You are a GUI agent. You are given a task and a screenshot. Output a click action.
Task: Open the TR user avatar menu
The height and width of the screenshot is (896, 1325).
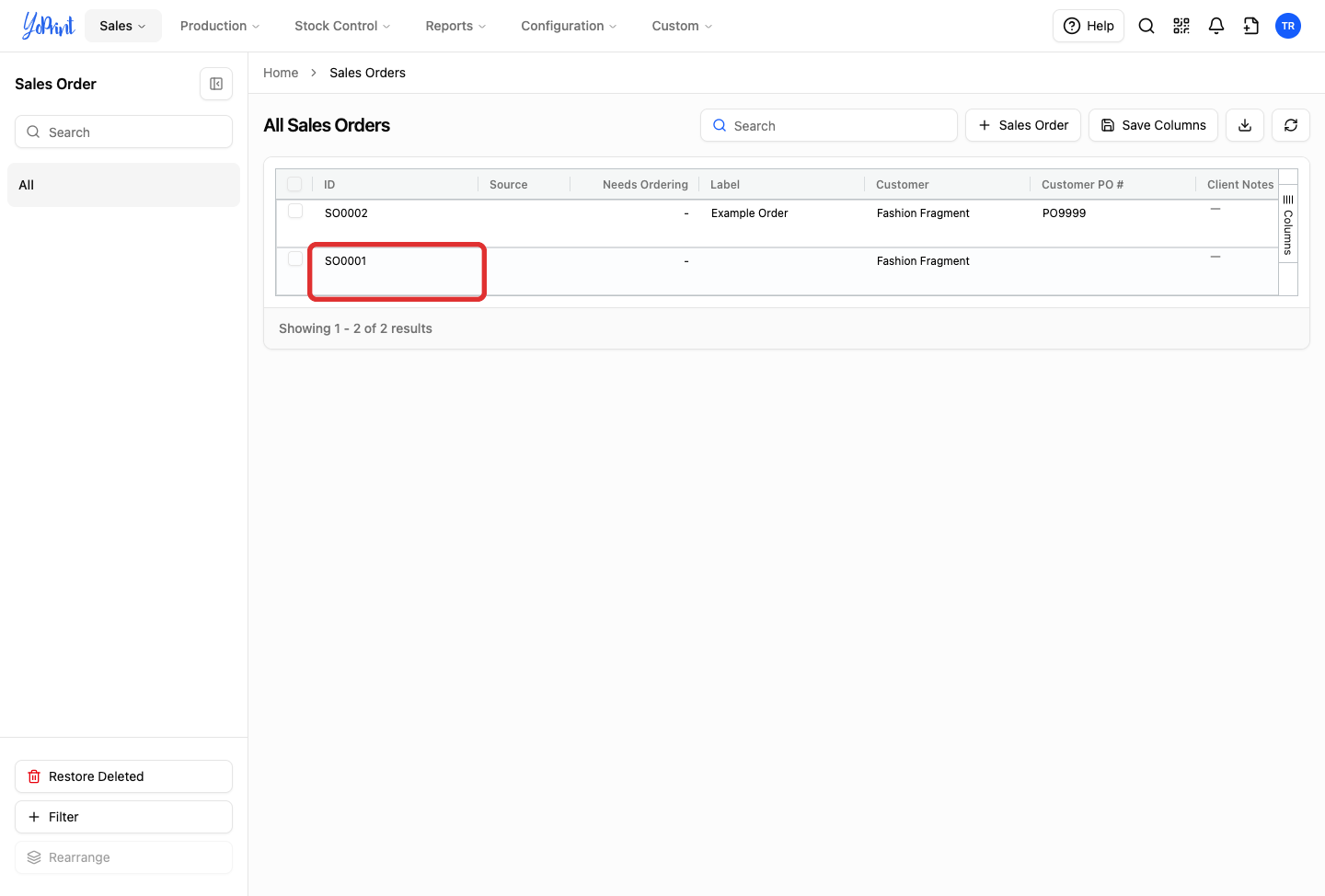click(x=1288, y=26)
